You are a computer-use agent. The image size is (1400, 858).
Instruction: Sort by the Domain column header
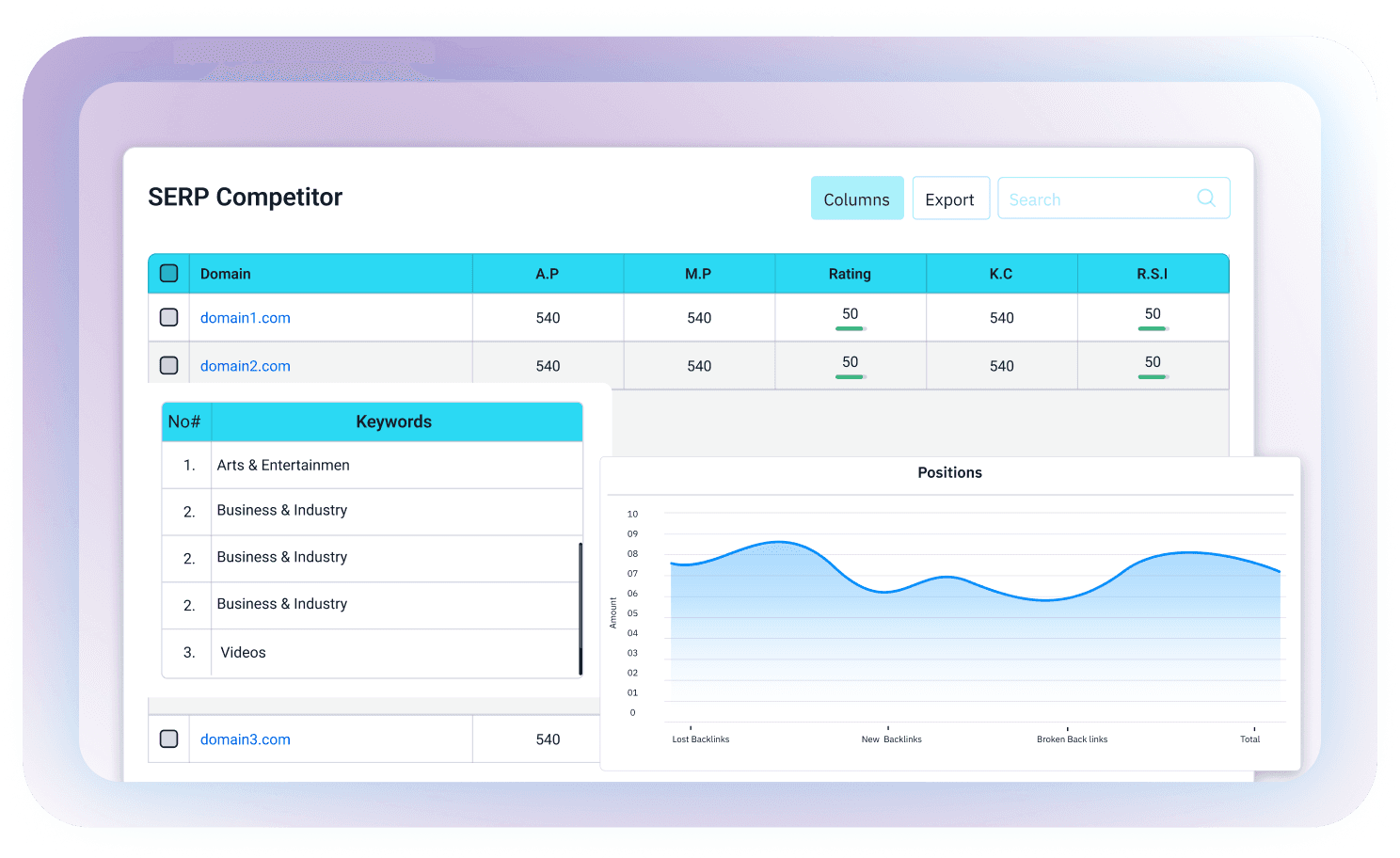click(226, 274)
